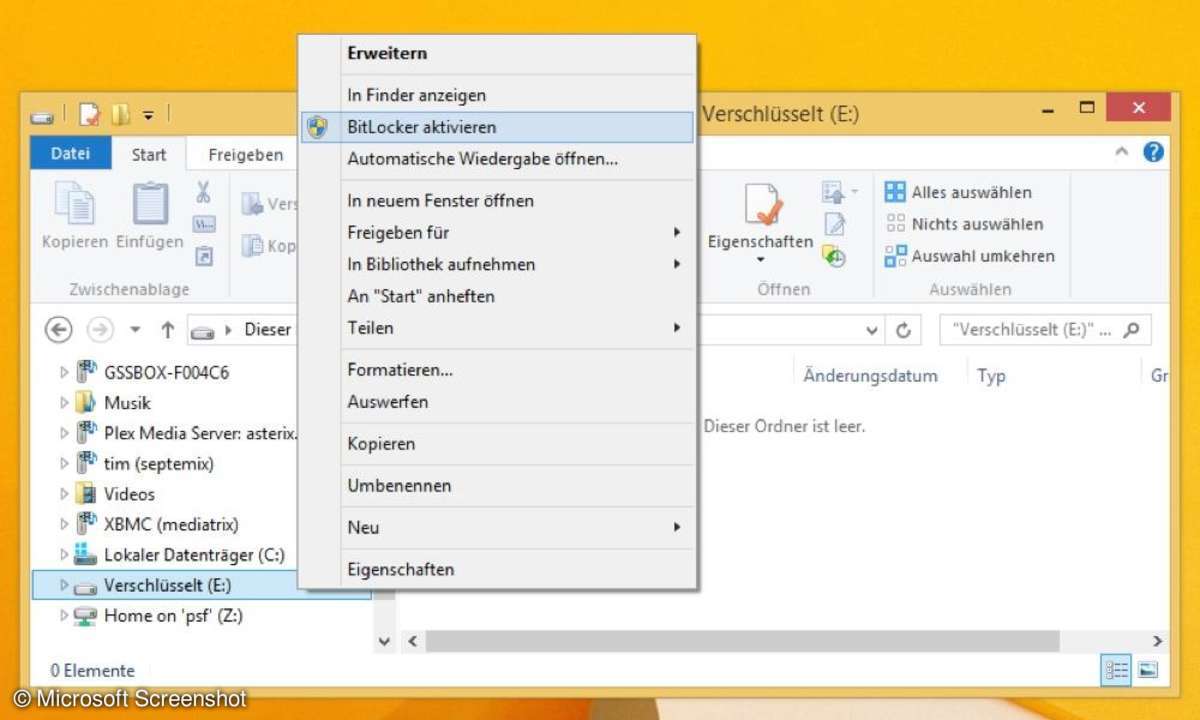Image resolution: width=1200 pixels, height=720 pixels.
Task: Click the Einfügen clipboard icon
Action: pos(150,204)
